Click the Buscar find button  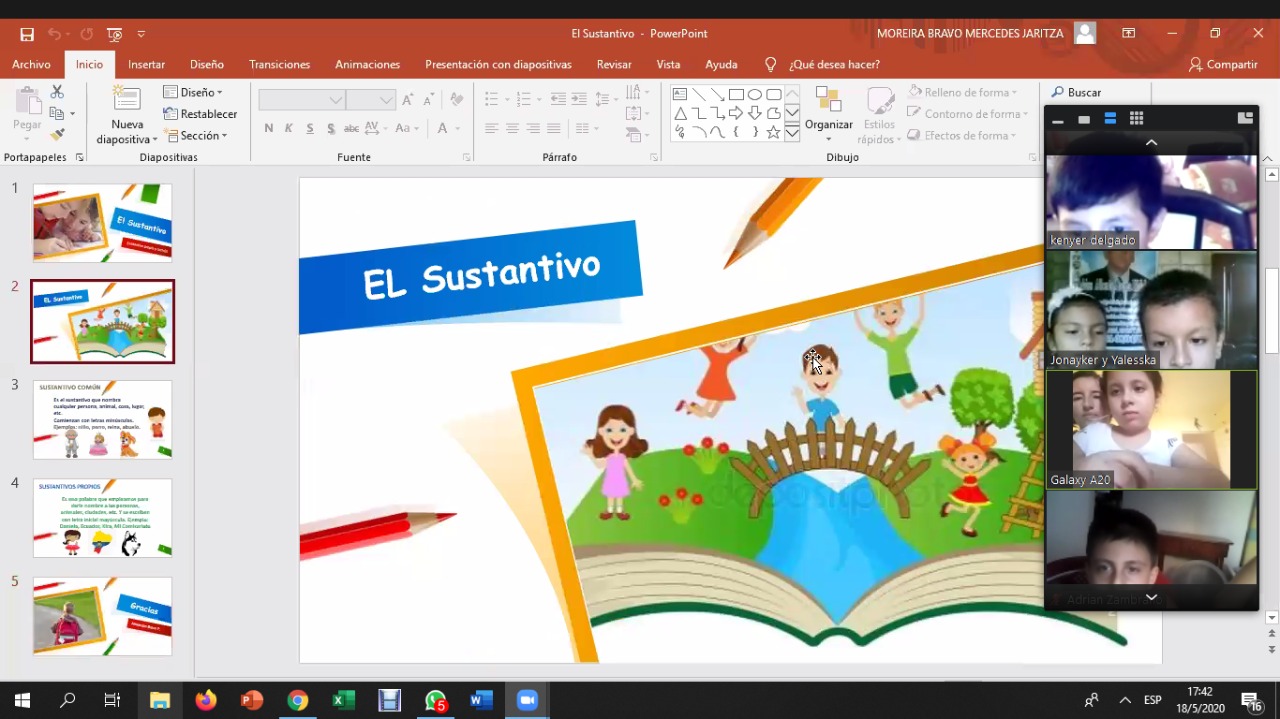pyautogui.click(x=1076, y=92)
